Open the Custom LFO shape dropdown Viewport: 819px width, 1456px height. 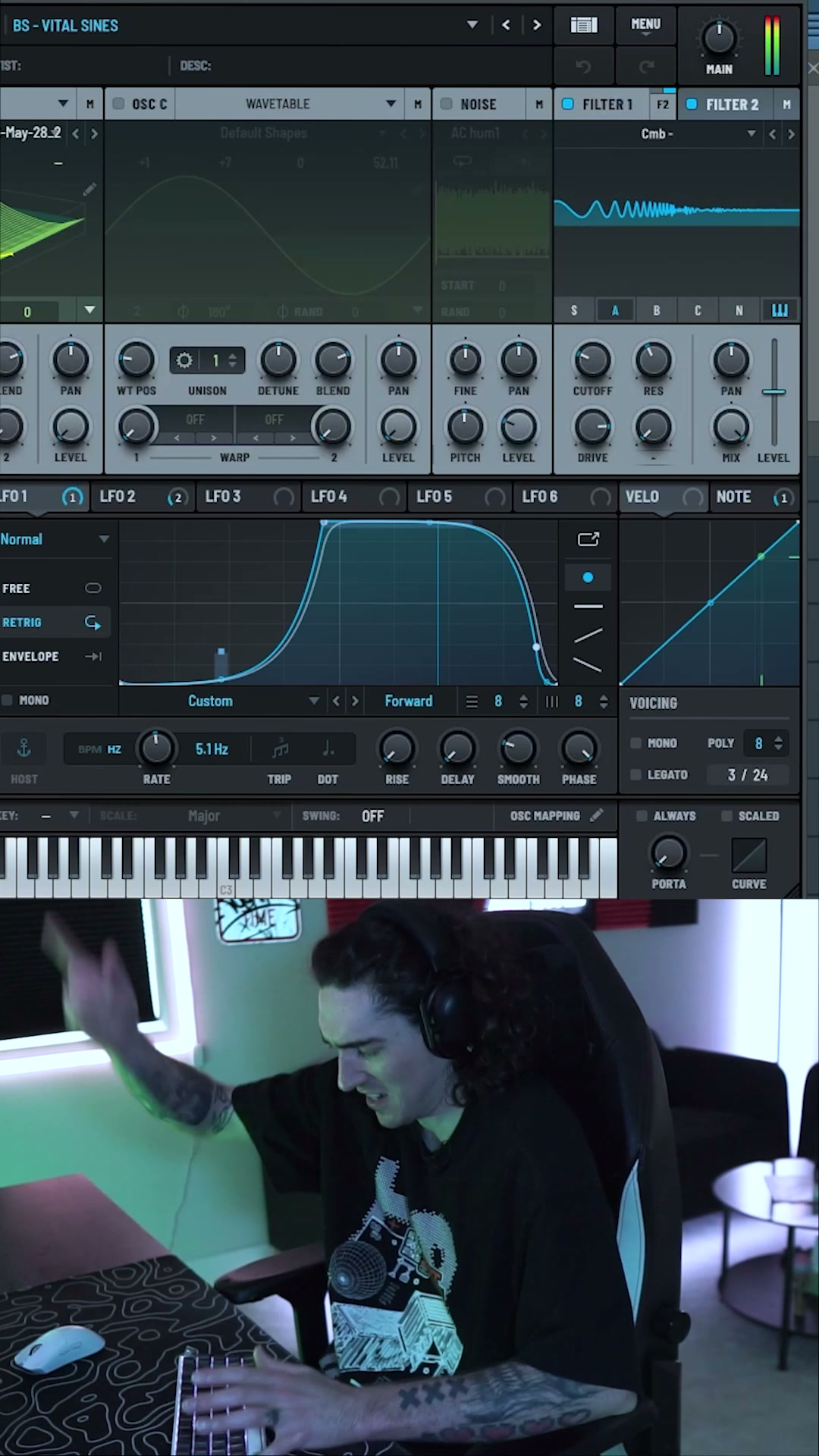coord(314,701)
